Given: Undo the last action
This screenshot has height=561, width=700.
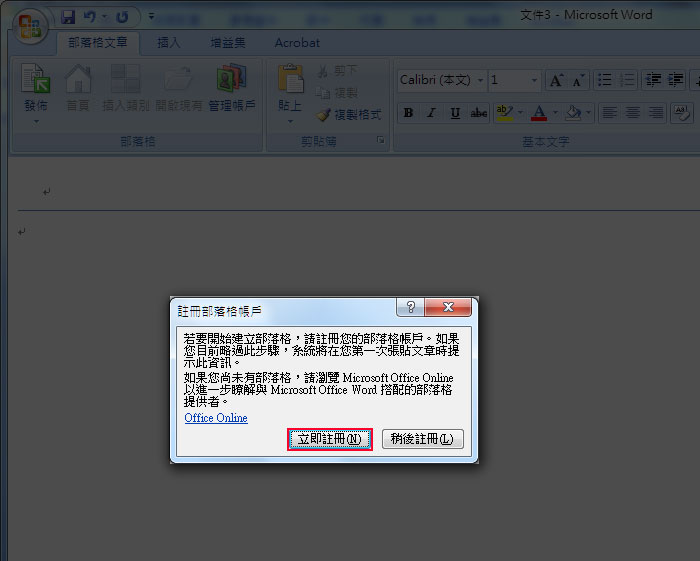Looking at the screenshot, I should tap(90, 17).
